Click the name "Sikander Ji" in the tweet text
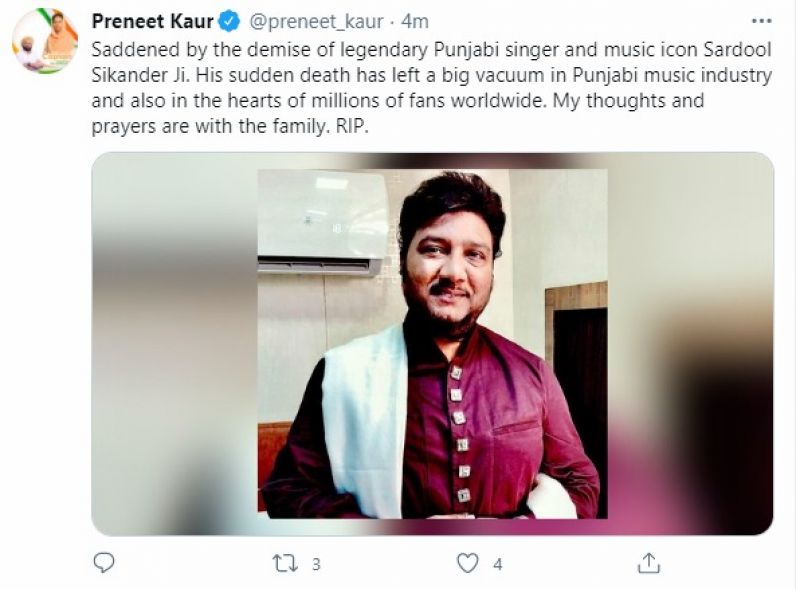The image size is (800, 589). (135, 76)
